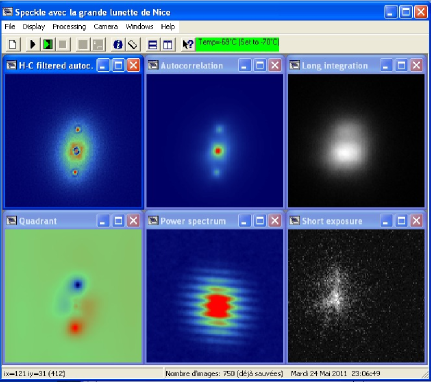Open the Windows menu

139,27
